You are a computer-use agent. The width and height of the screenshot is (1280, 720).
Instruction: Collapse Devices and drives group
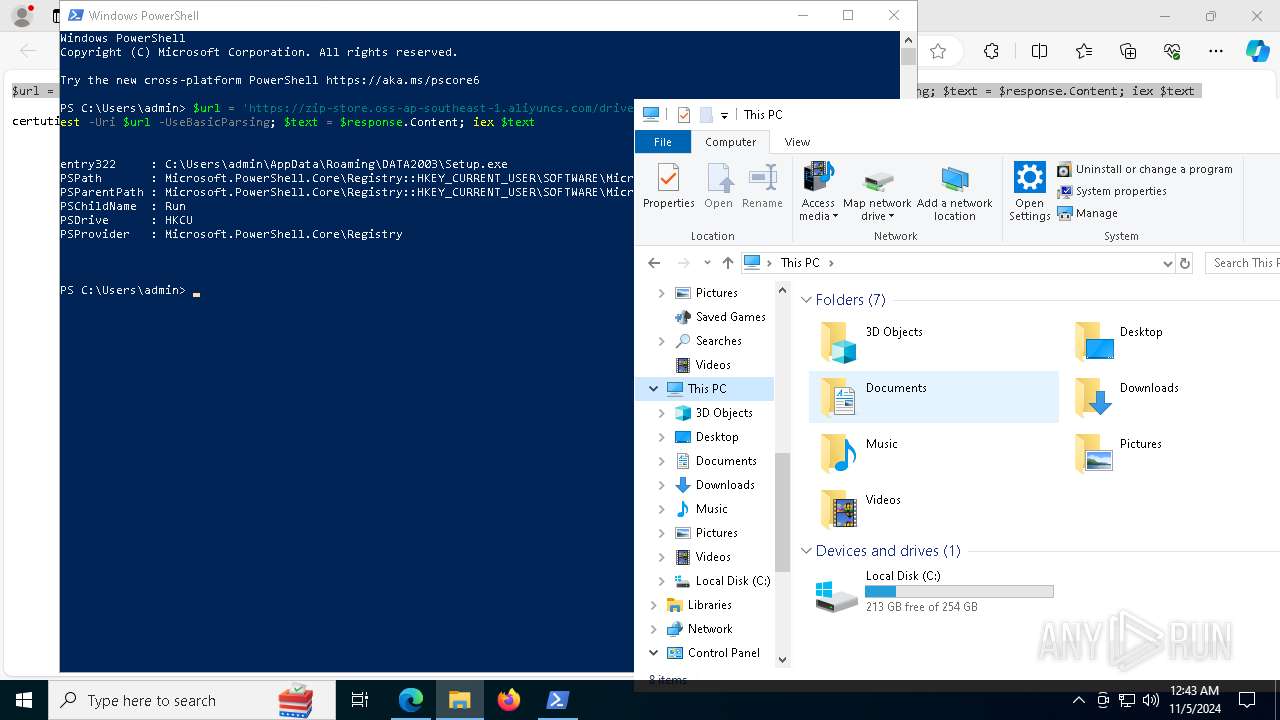[x=806, y=551]
